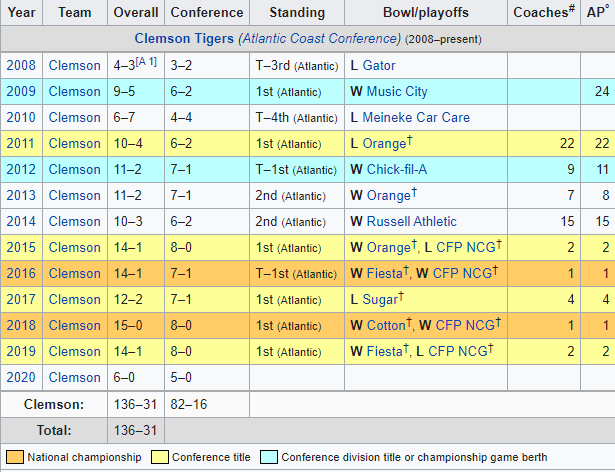Select the T–3rd (Atlantic) standing cell
This screenshot has height=472, width=615.
tap(297, 65)
